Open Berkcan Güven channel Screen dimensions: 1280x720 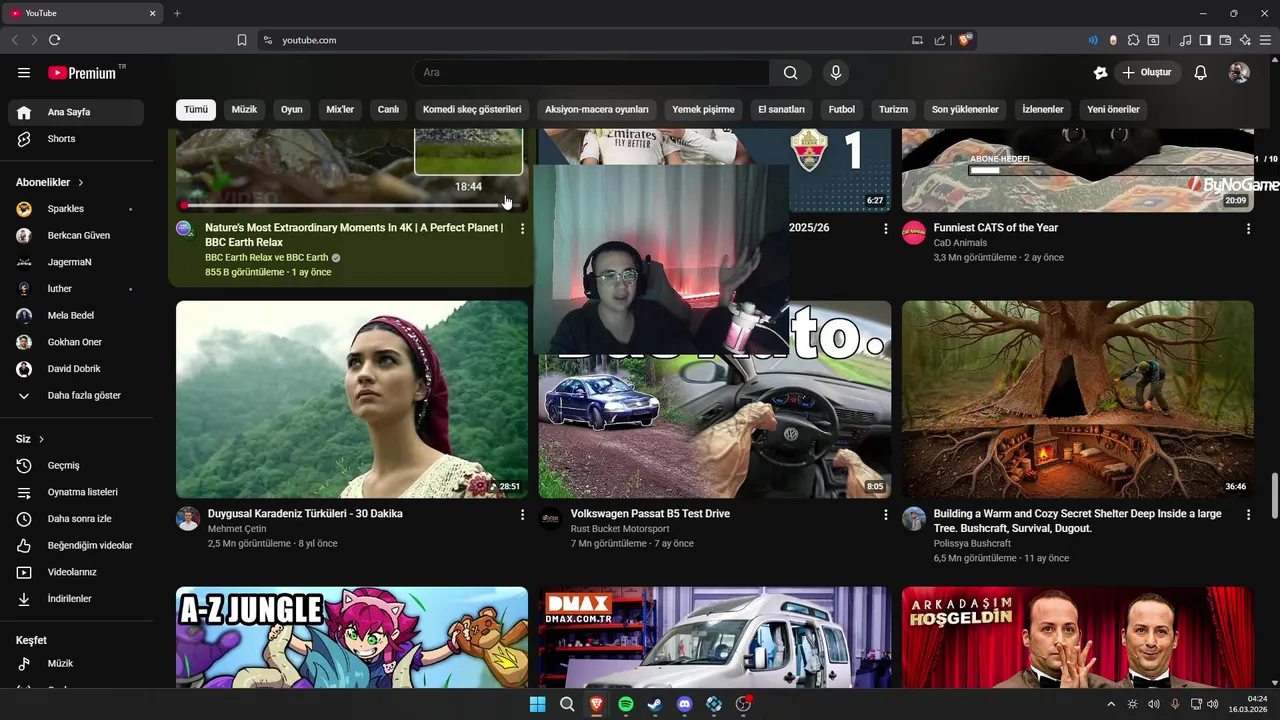76,236
